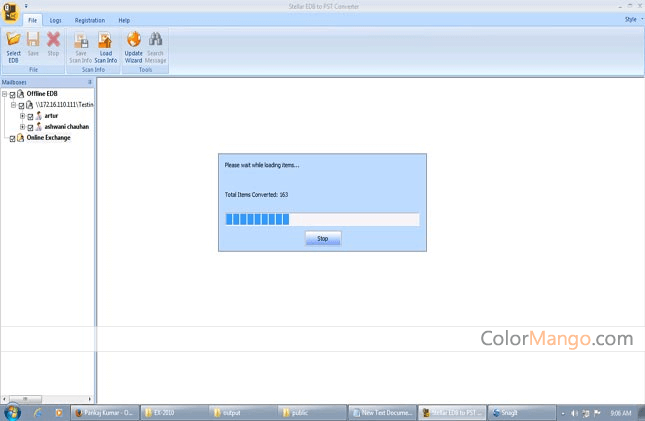Open EX-2010 folder in taskbar
Viewport: 645px width, 421px height.
[x=174, y=413]
